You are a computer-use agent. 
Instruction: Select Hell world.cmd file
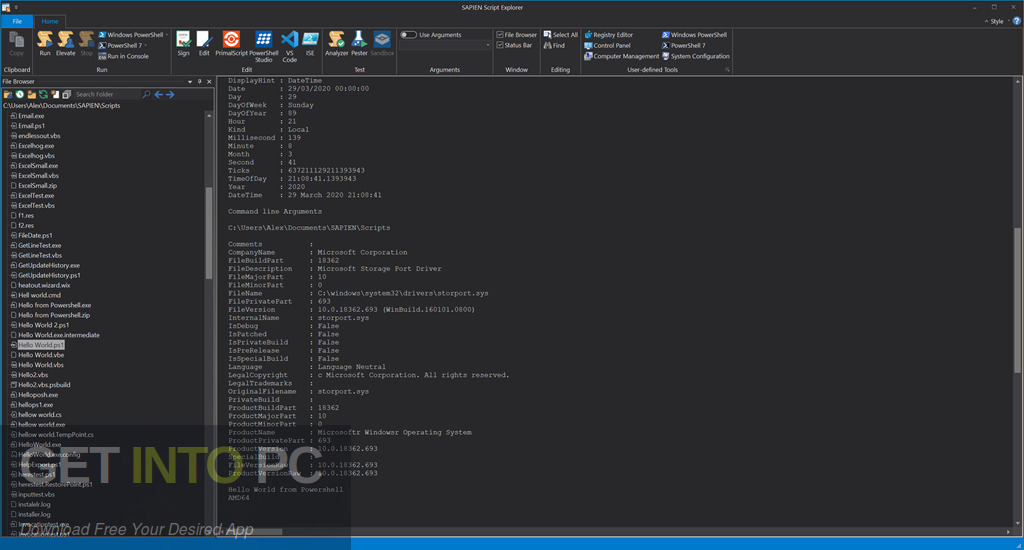[39, 295]
